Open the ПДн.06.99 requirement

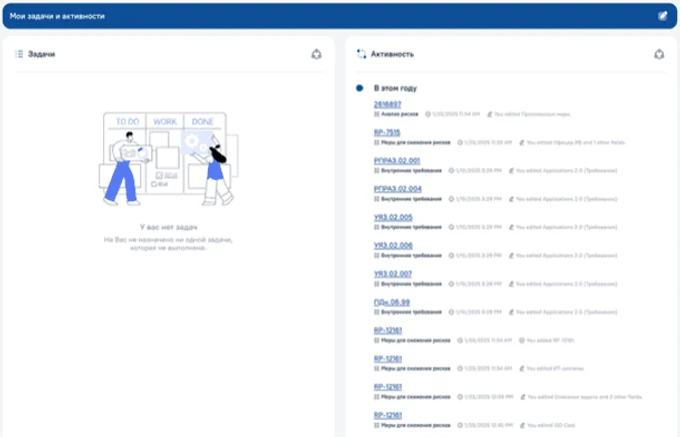[391, 302]
